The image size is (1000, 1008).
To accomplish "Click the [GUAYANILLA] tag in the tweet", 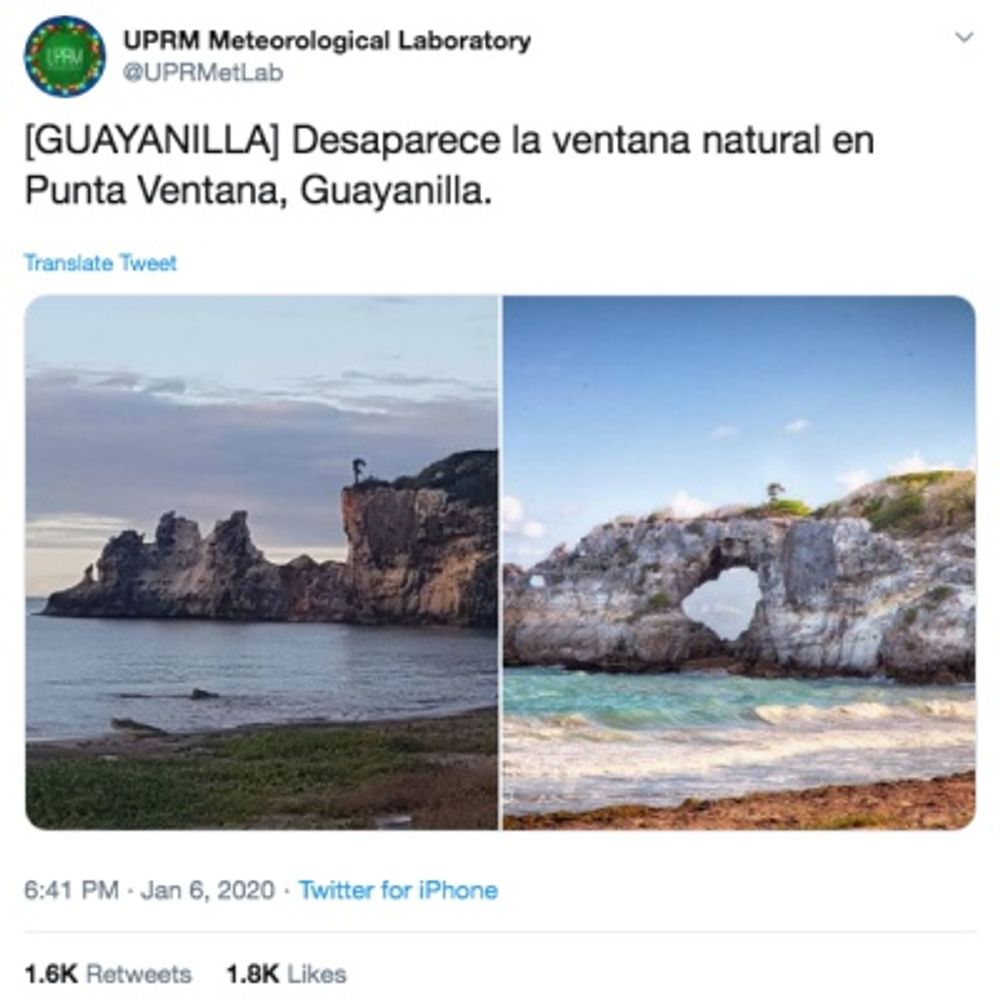I will pos(152,141).
